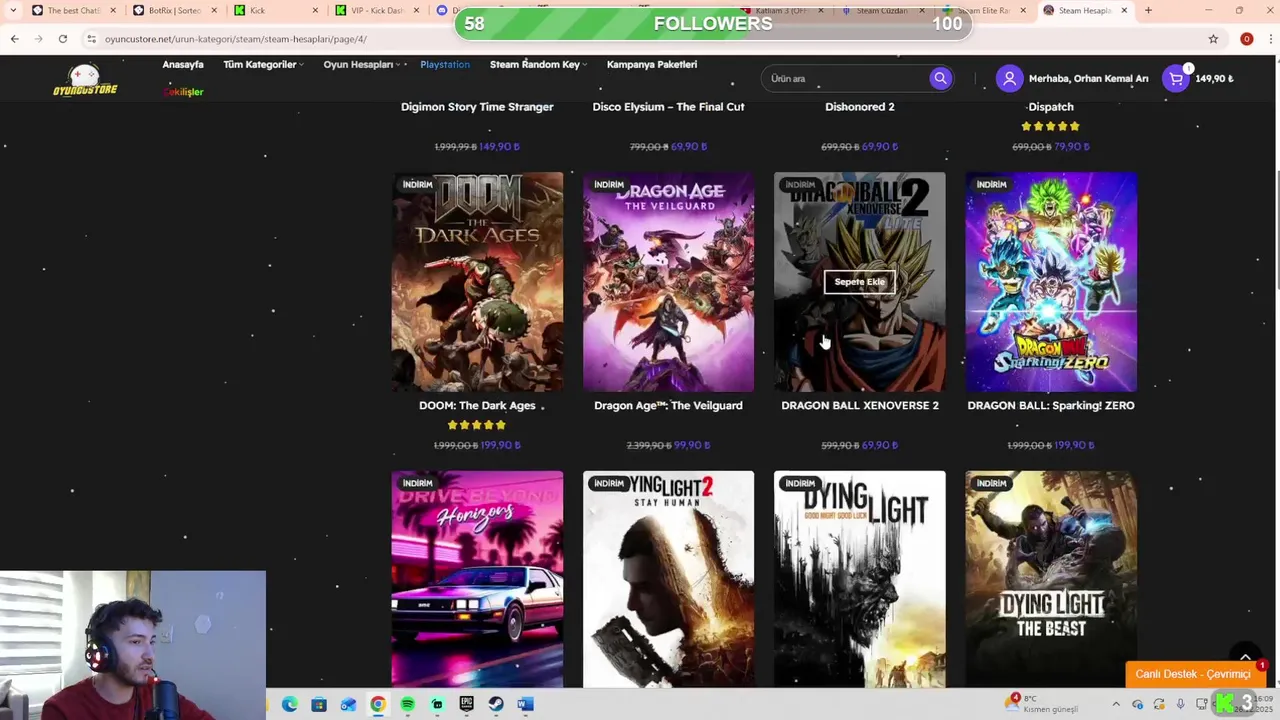
Task: Open Çekilişler menu item
Action: [x=184, y=92]
